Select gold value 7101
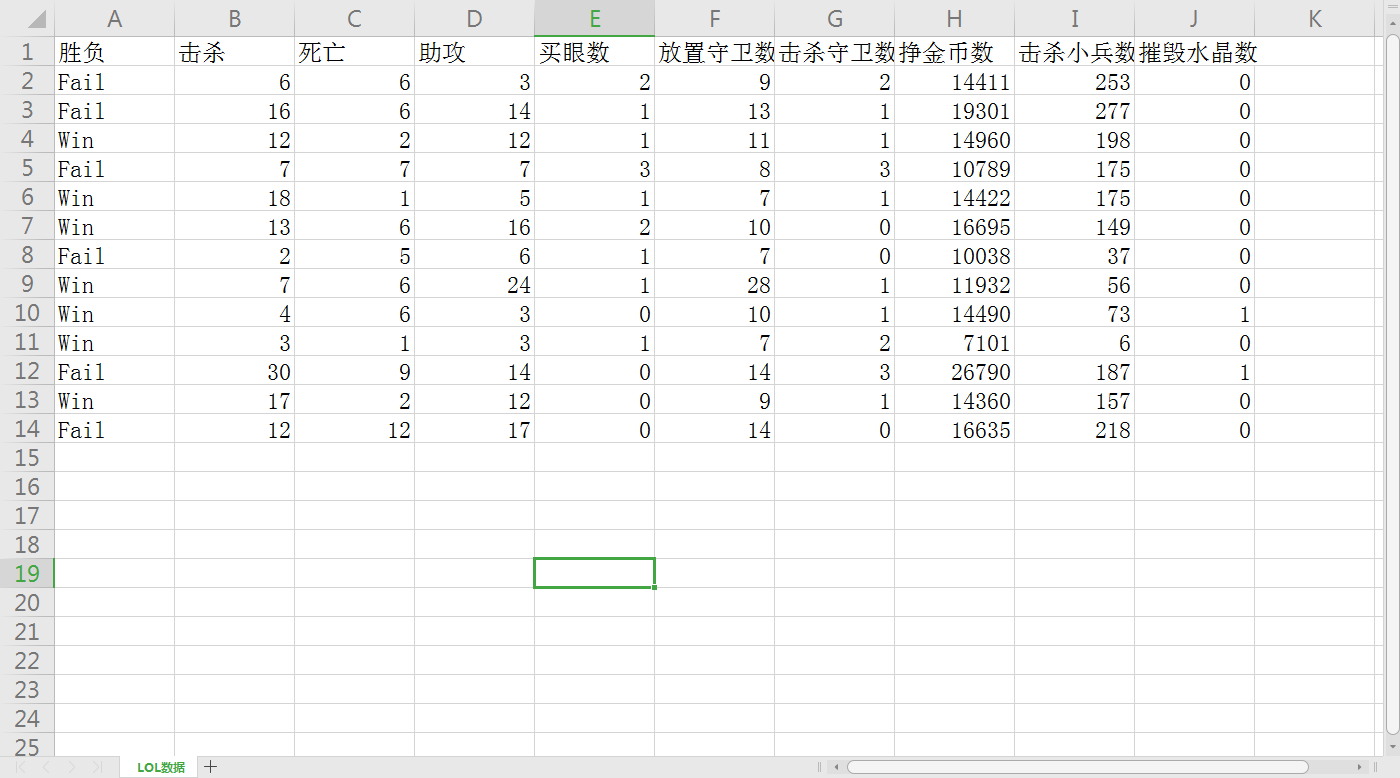The image size is (1400, 778). point(954,342)
